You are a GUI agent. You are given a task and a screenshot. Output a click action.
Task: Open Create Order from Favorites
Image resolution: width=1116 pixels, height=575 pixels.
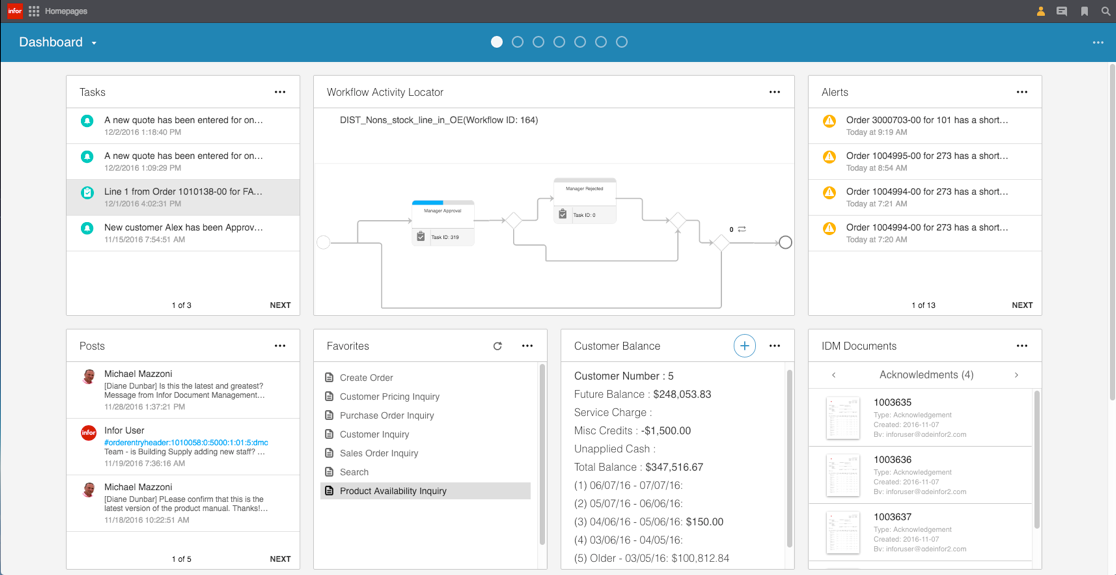point(366,378)
